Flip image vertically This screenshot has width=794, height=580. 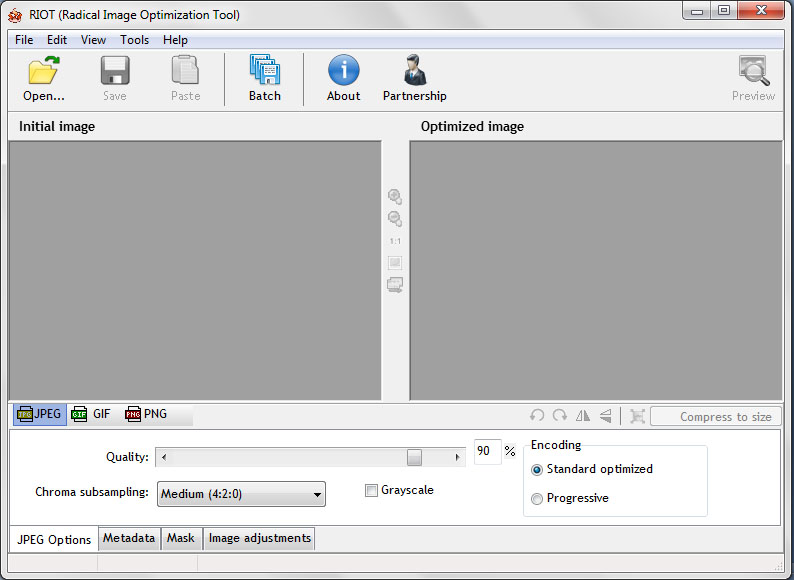[x=606, y=416]
